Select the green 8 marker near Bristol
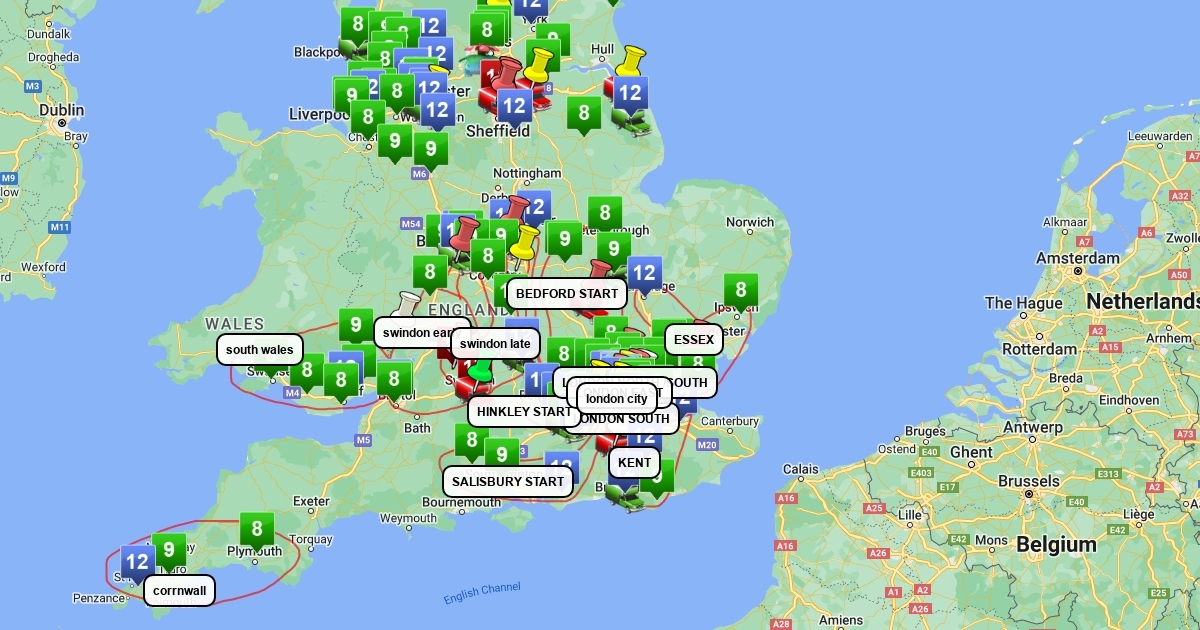 (x=394, y=379)
